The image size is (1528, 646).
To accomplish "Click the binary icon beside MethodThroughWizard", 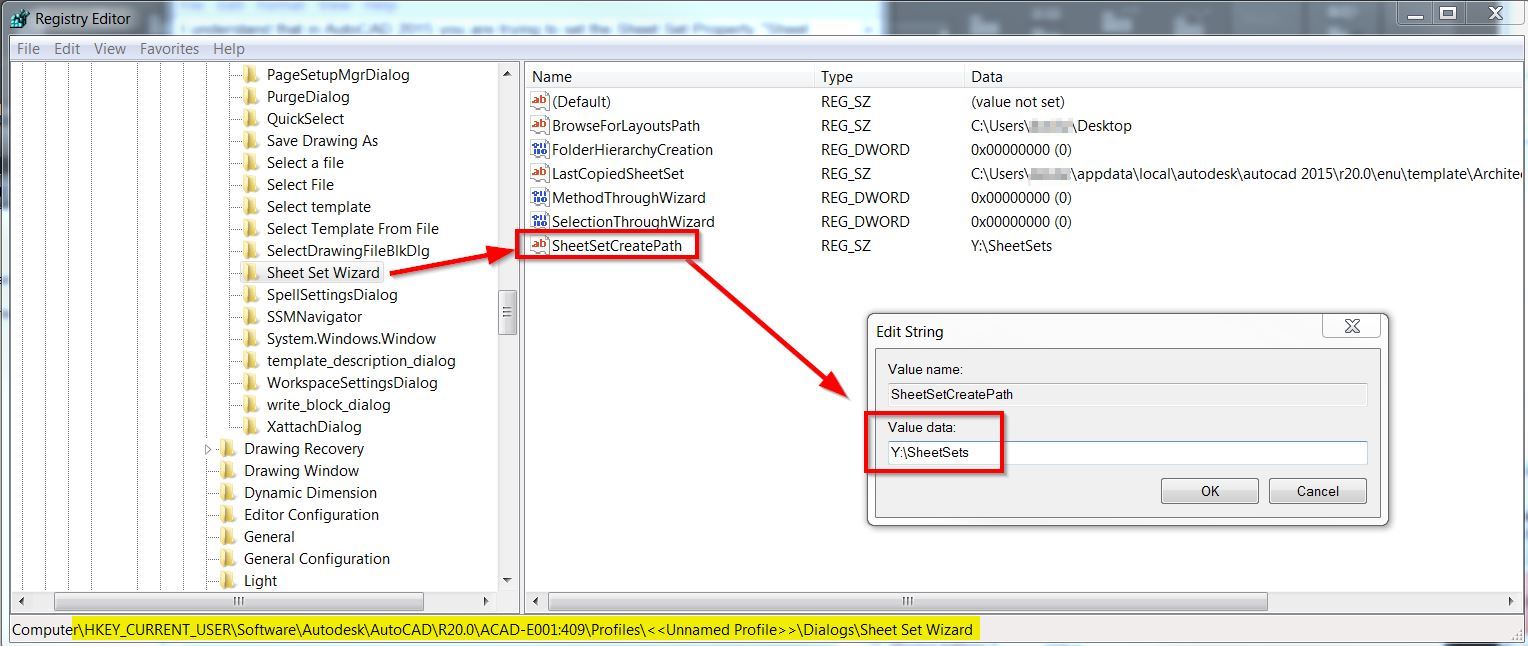I will (x=538, y=197).
